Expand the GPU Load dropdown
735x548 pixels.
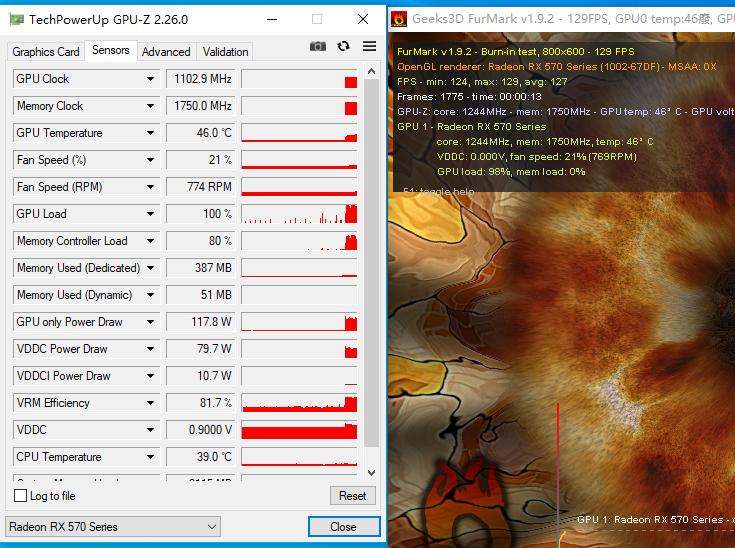click(150, 214)
